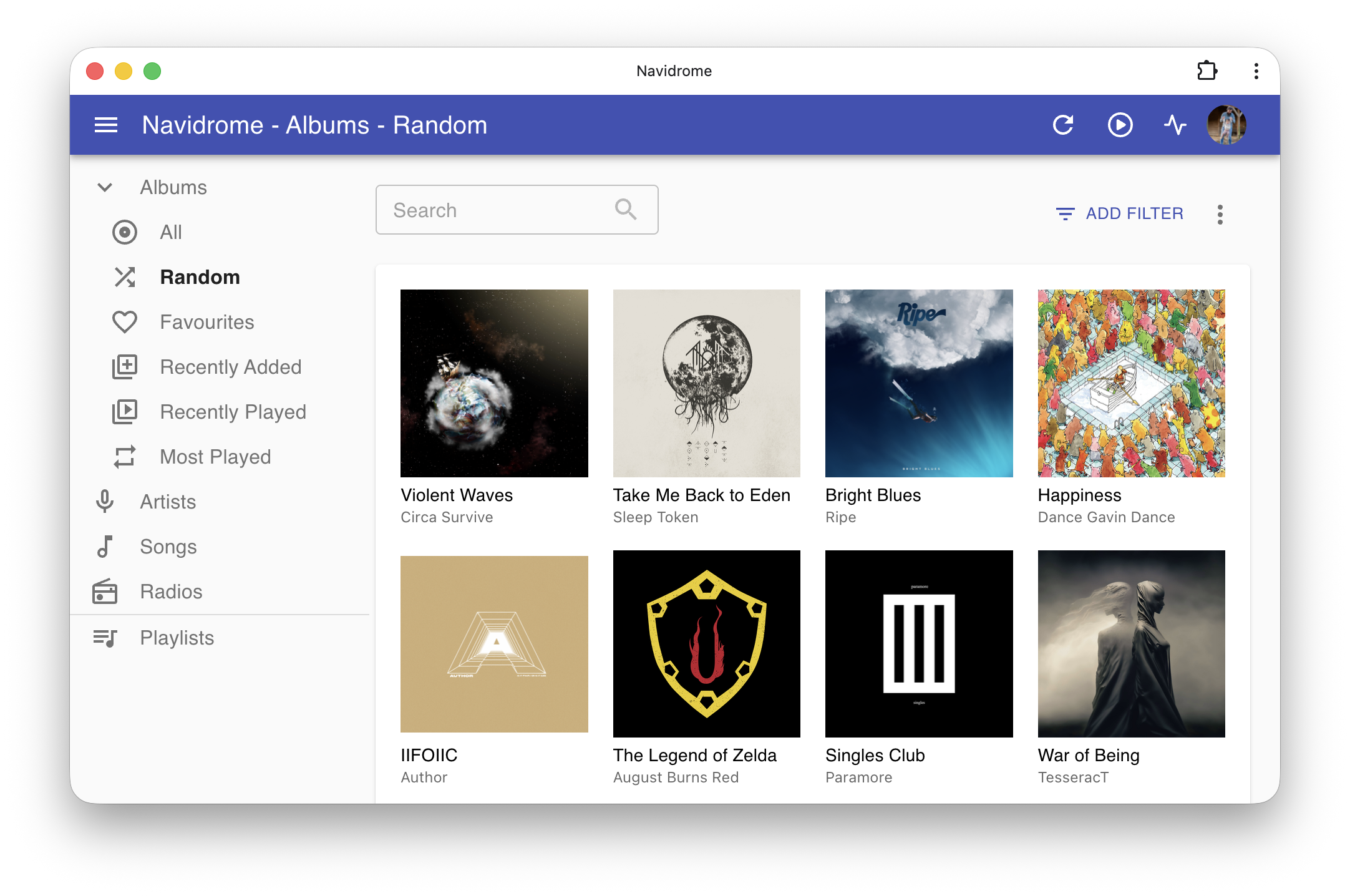Click the Recently Played video-library icon
The height and width of the screenshot is (896, 1350).
(x=125, y=412)
